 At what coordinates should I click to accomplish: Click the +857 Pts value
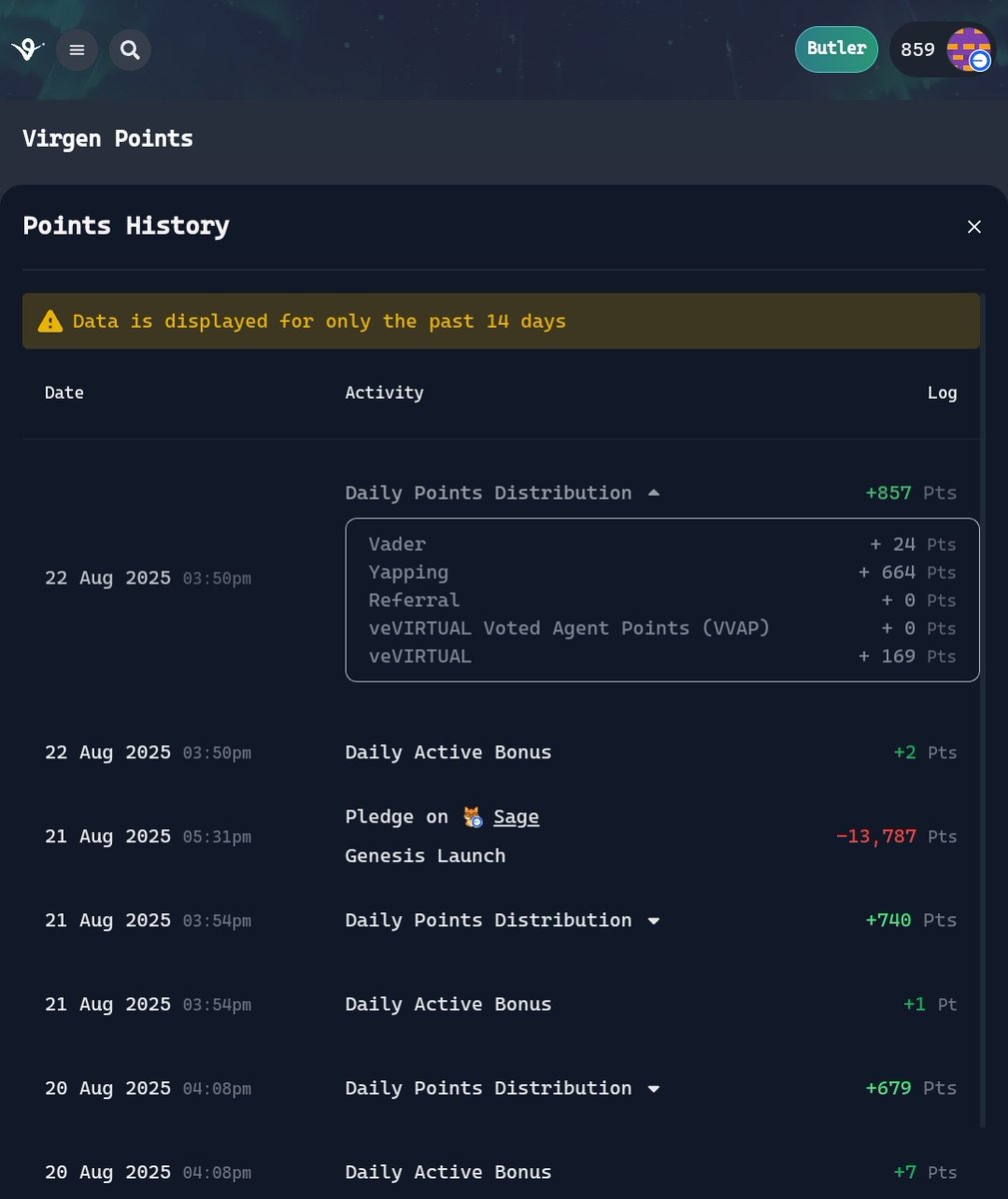click(x=910, y=493)
